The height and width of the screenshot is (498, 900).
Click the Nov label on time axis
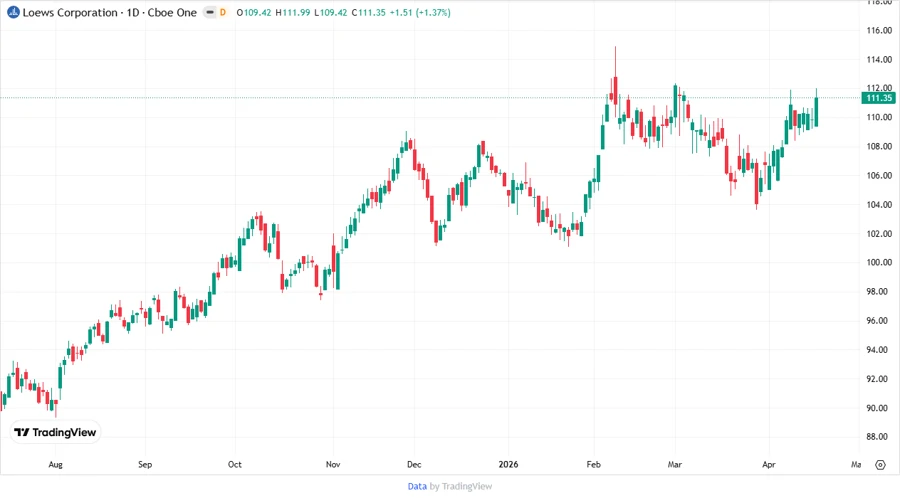(x=333, y=465)
